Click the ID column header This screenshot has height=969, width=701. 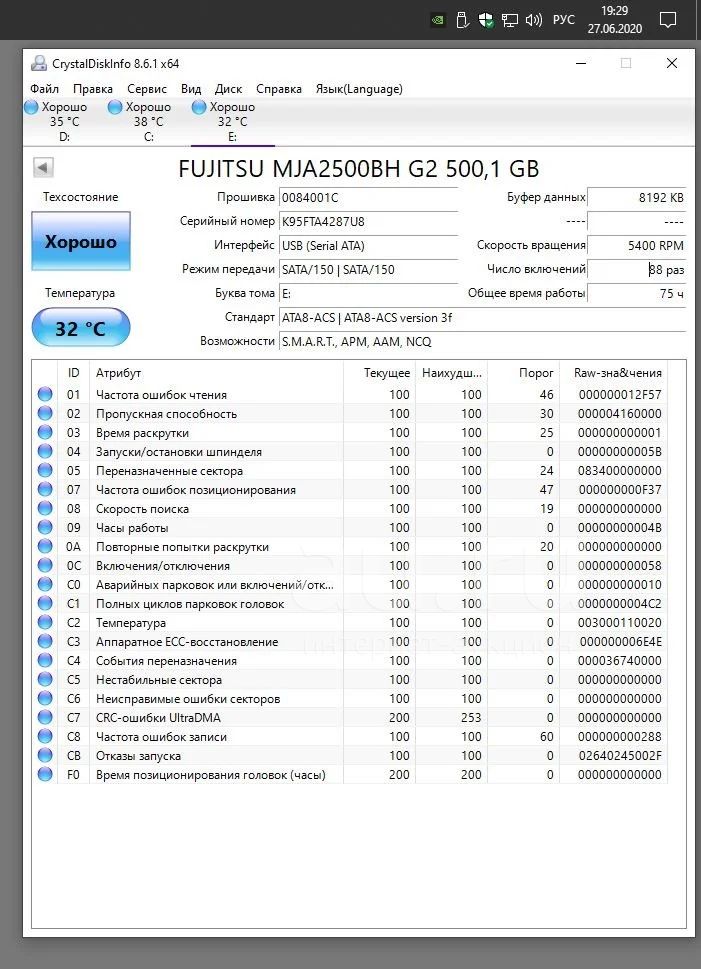(74, 373)
